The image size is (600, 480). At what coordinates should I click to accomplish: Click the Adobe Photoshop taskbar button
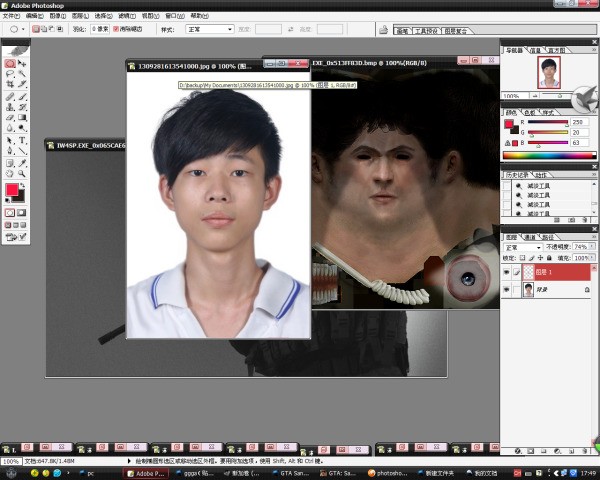(145, 472)
